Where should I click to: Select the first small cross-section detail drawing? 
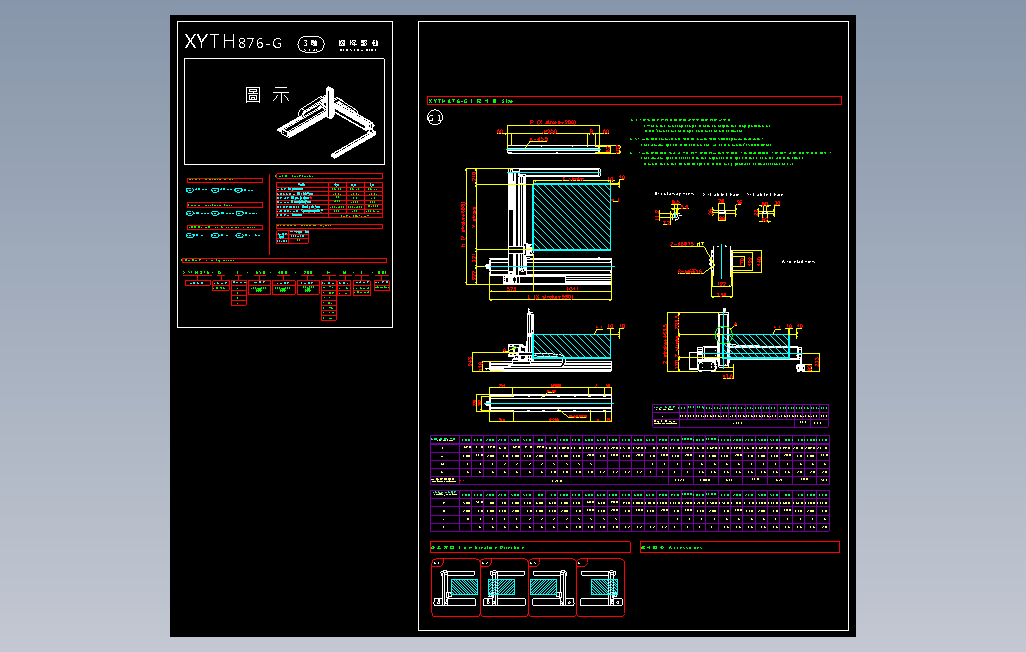tap(672, 212)
